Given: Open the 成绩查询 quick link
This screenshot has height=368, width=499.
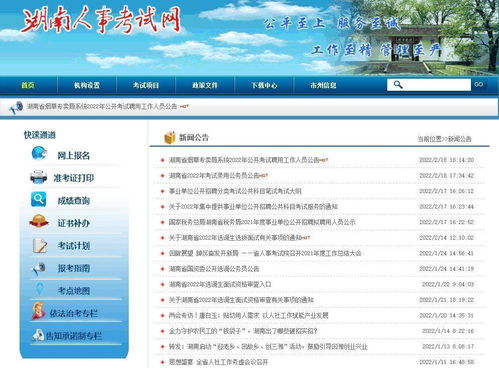Looking at the screenshot, I should click(74, 201).
